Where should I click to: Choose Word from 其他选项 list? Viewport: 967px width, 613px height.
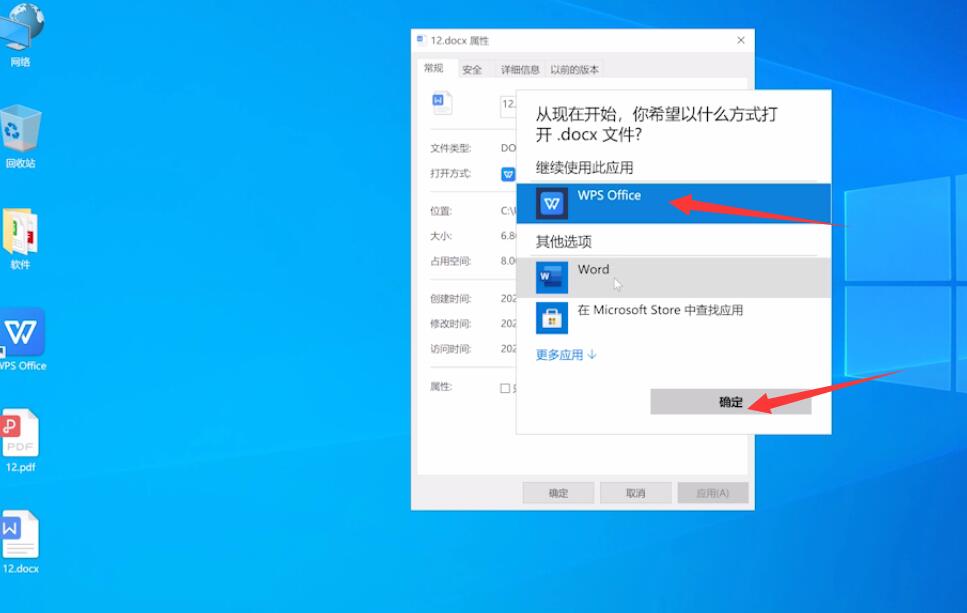point(673,278)
